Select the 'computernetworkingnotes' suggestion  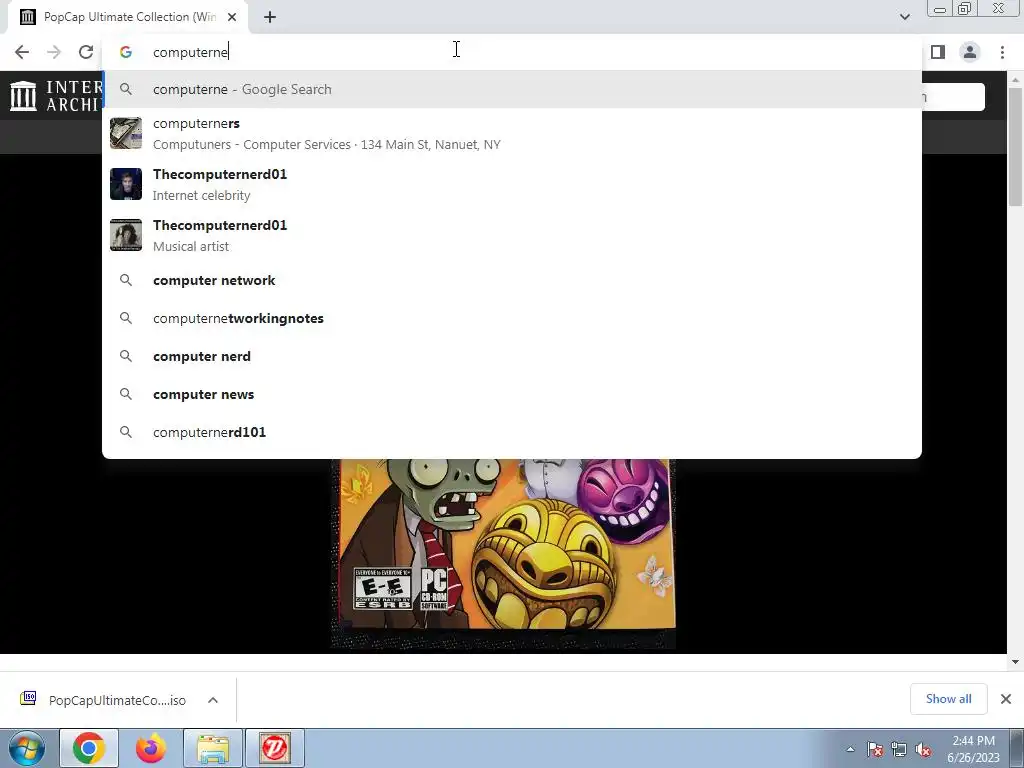[x=512, y=319]
